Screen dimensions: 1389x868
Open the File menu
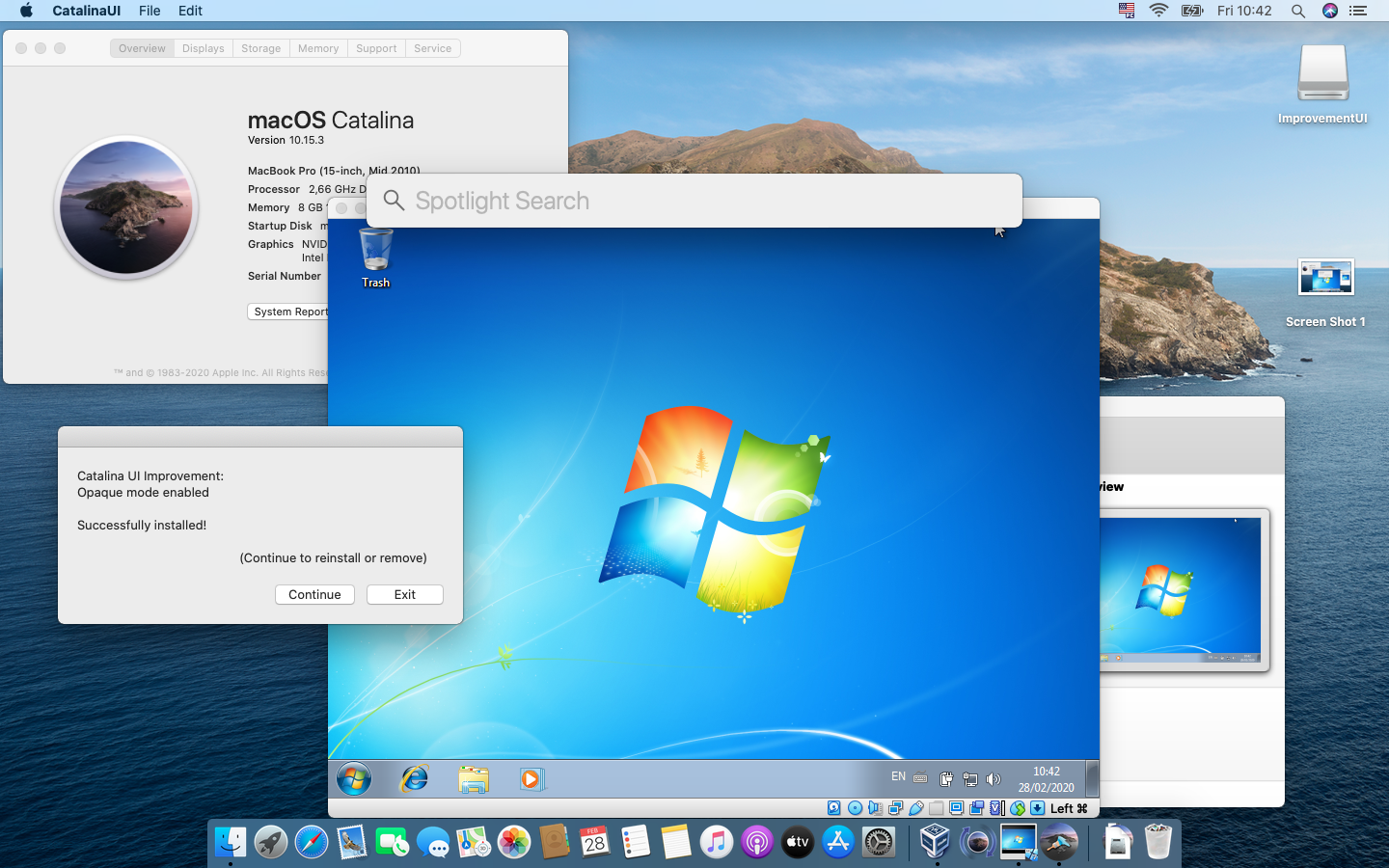coord(150,11)
